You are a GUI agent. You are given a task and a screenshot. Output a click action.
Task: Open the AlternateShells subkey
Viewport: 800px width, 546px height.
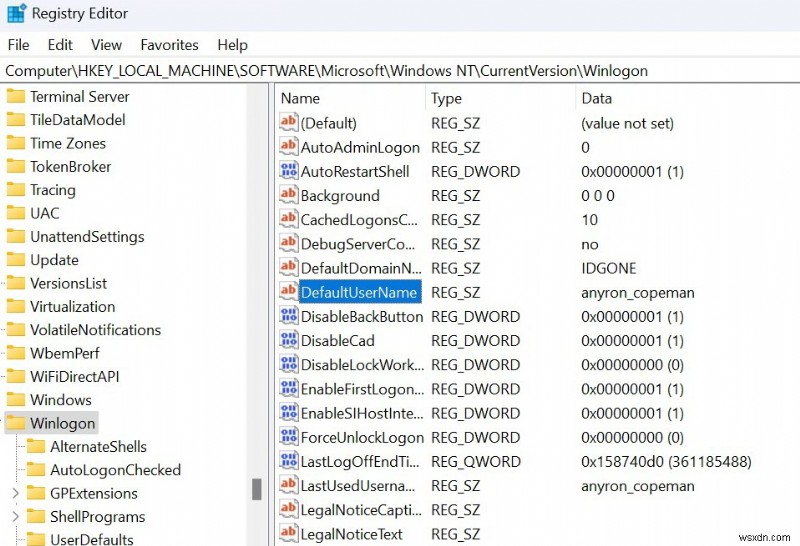98,447
